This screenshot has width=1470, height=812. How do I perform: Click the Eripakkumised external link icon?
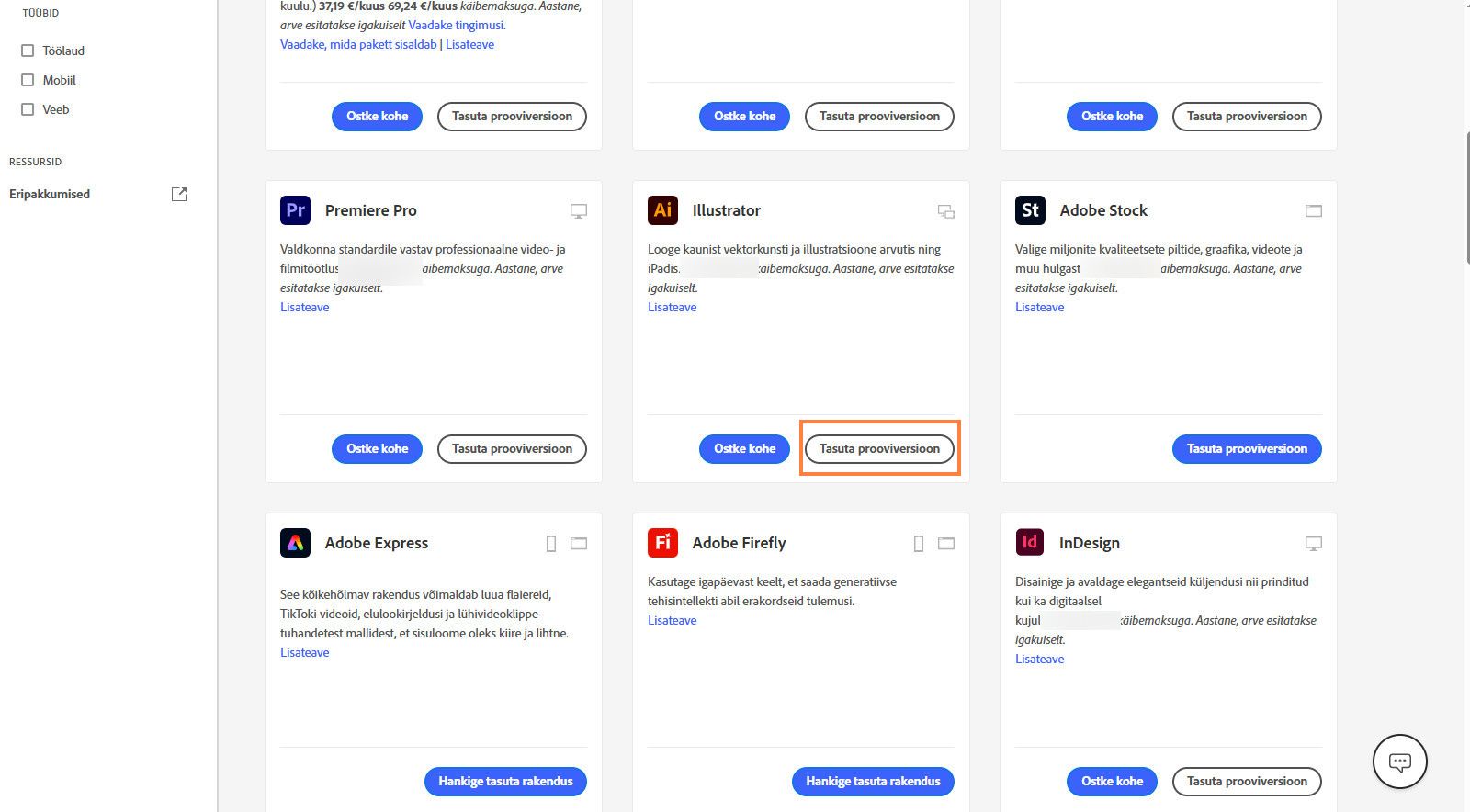(x=179, y=194)
